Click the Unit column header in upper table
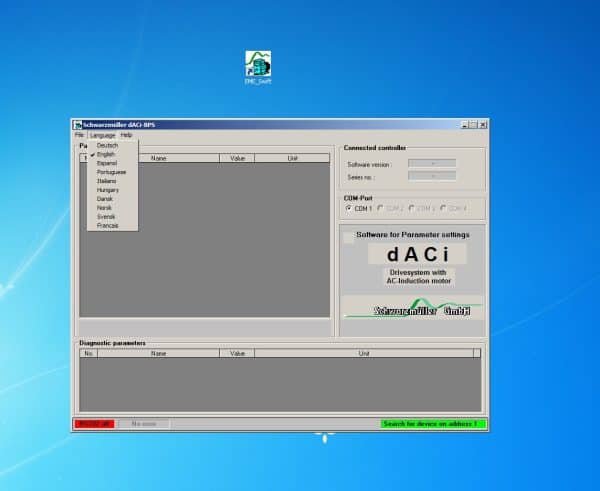This screenshot has width=600, height=491. (292, 158)
